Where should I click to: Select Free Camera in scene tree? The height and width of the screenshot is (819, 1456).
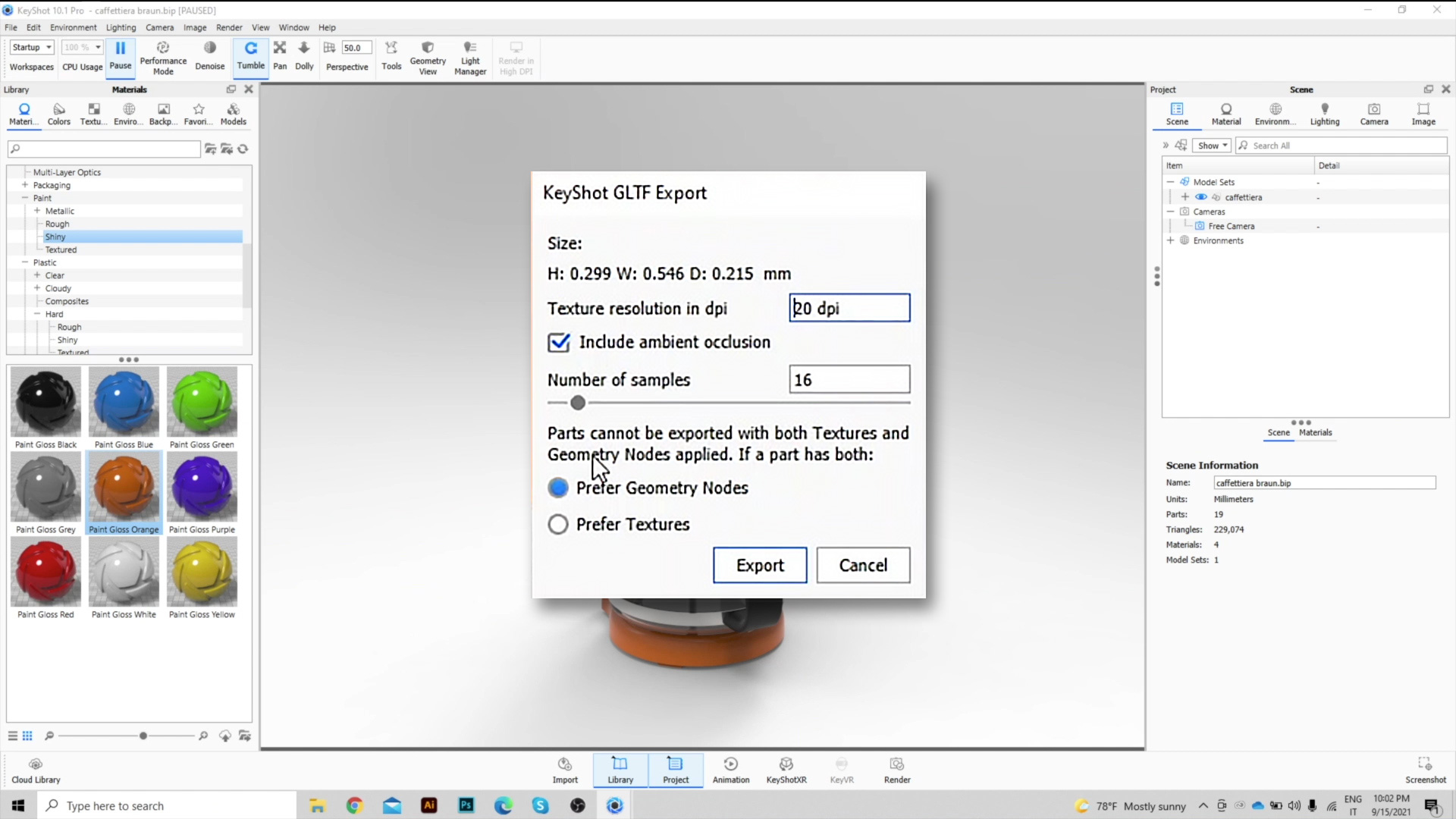1232,226
